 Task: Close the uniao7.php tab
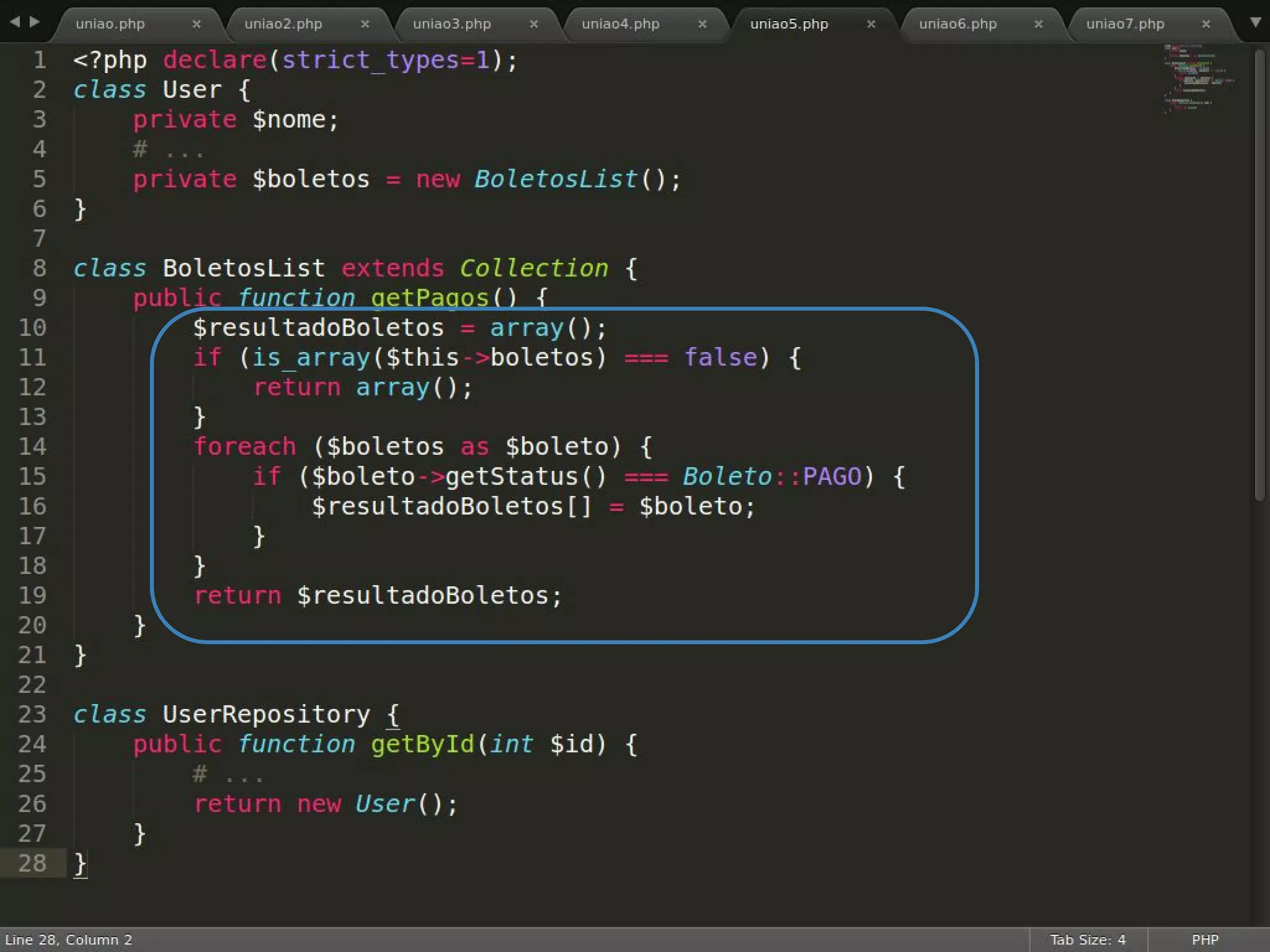click(x=1206, y=24)
